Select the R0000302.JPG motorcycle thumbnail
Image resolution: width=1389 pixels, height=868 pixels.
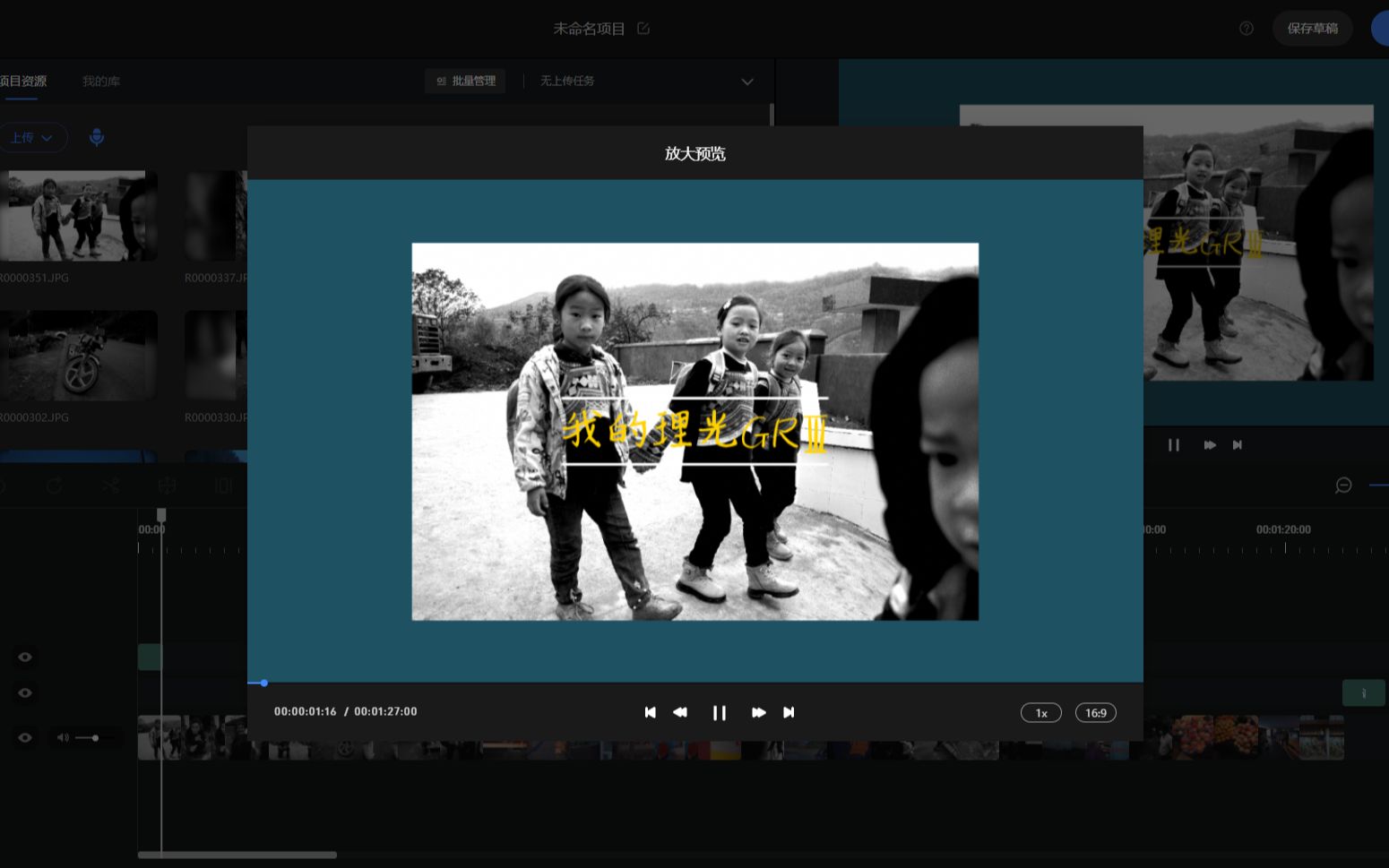pyautogui.click(x=79, y=356)
